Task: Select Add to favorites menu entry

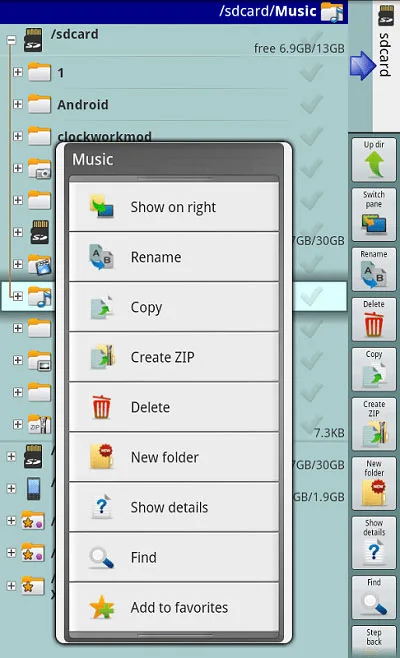Action: [x=174, y=607]
